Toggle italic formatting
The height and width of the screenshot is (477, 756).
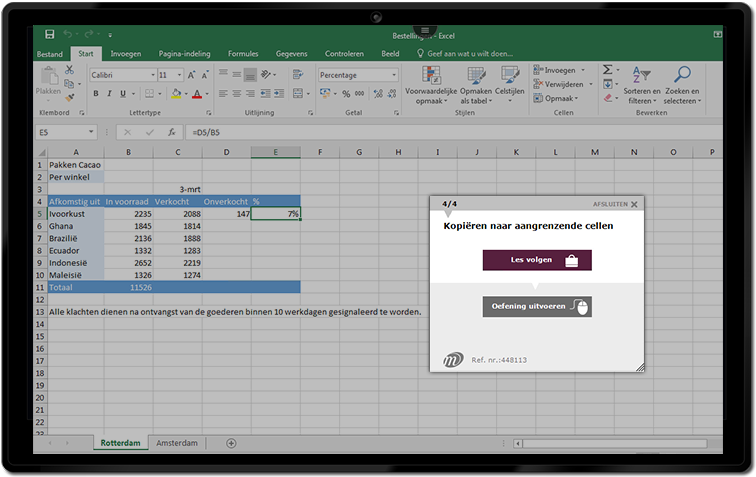click(x=110, y=94)
